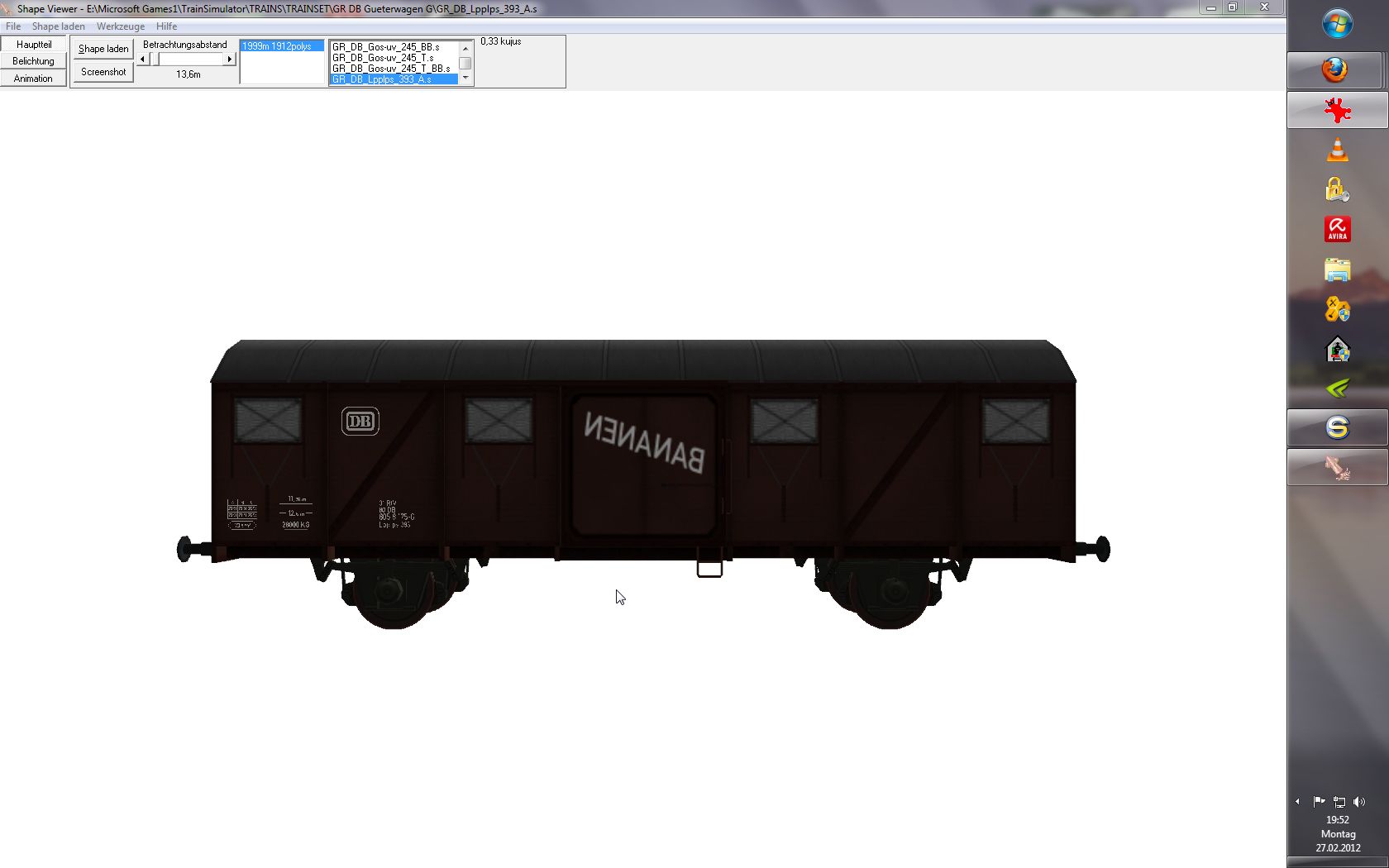This screenshot has height=868, width=1389.
Task: Show hidden system tray icons
Action: [1297, 801]
